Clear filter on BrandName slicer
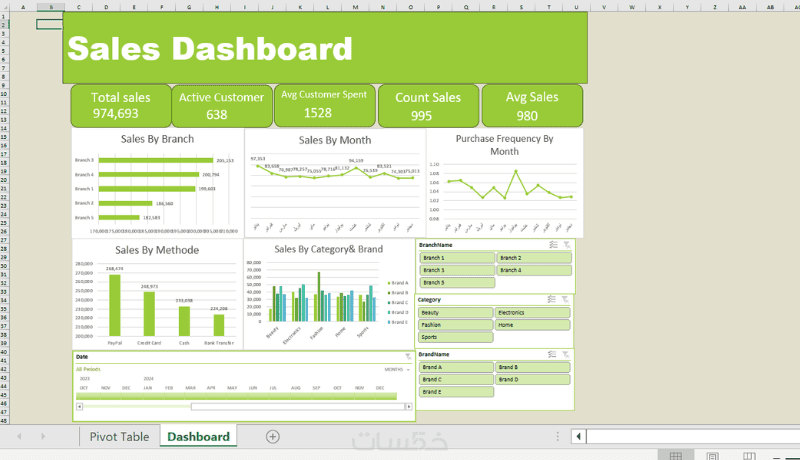The height and width of the screenshot is (460, 800). (566, 354)
